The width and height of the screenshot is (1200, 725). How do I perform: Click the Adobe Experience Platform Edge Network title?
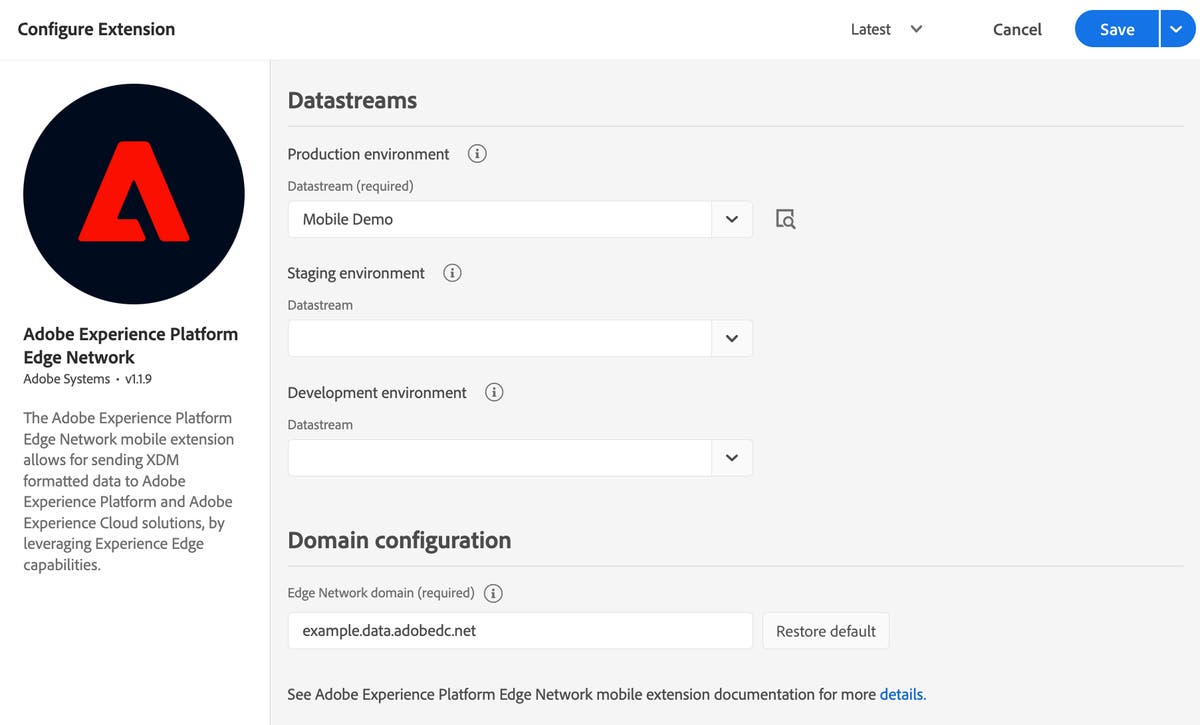tap(131, 345)
